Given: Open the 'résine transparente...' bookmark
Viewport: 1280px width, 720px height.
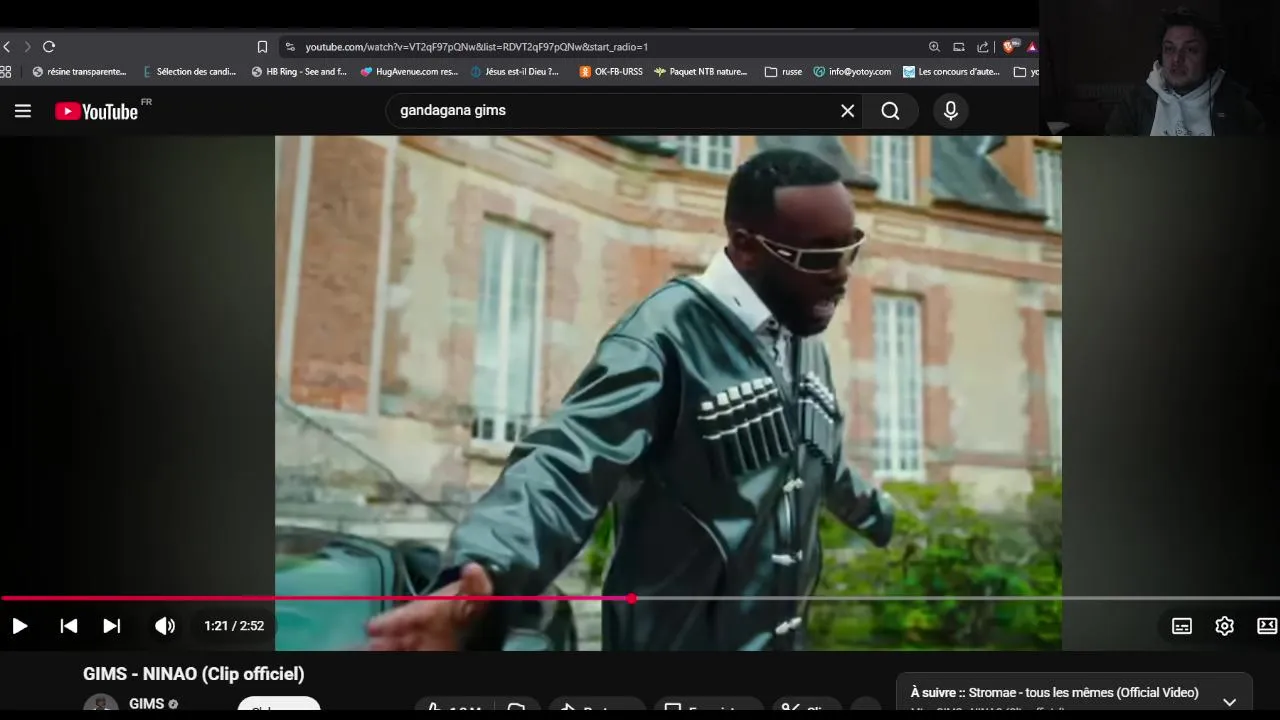Looking at the screenshot, I should tap(79, 72).
